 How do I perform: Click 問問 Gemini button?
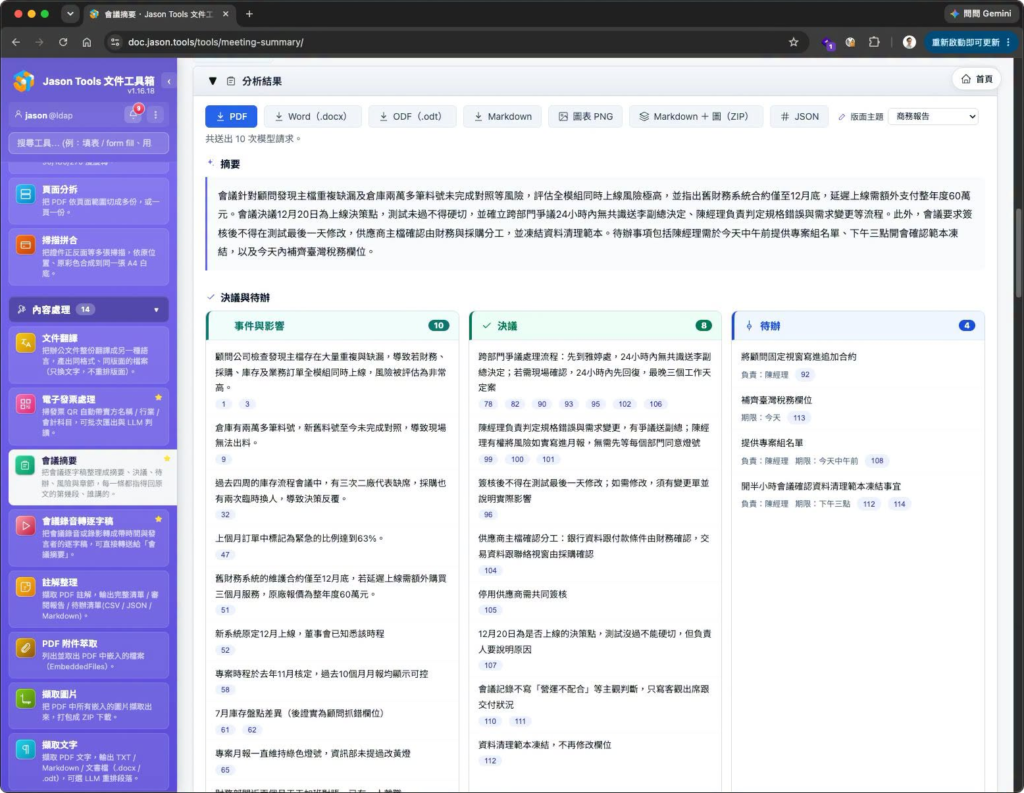[981, 14]
